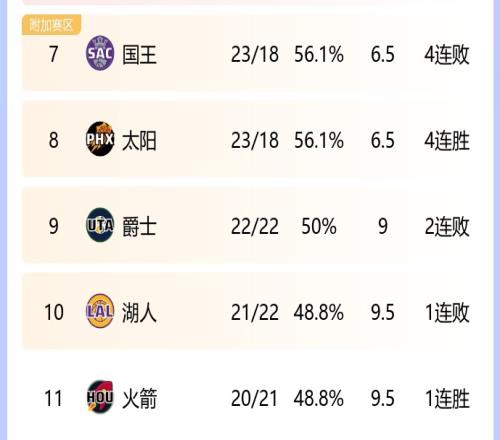Open the 太阳 team name link

139,140
